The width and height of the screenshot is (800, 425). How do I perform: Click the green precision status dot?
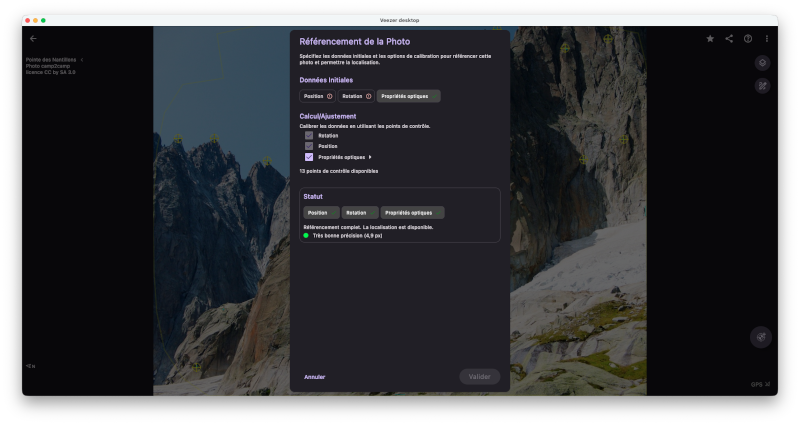(x=306, y=236)
